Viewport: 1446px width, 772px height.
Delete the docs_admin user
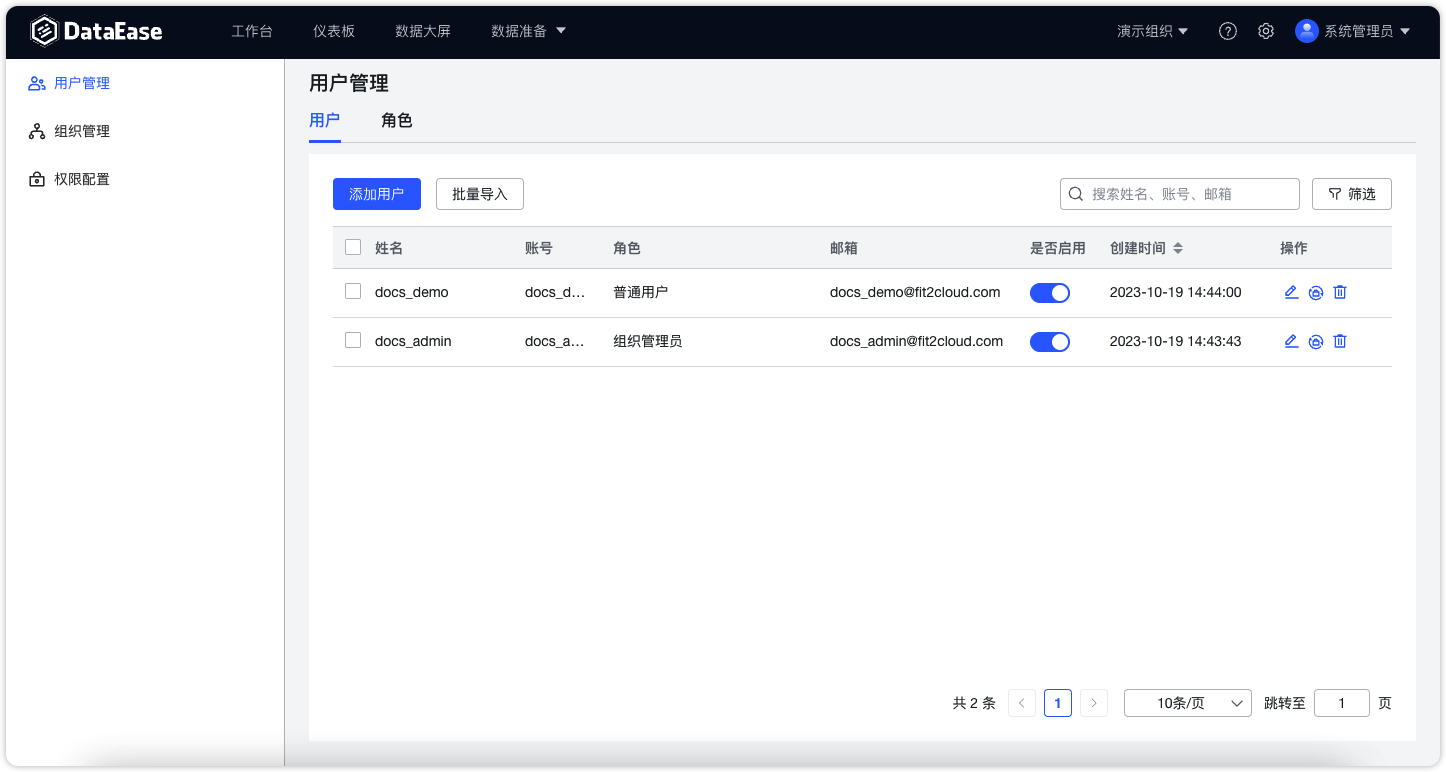(1340, 341)
